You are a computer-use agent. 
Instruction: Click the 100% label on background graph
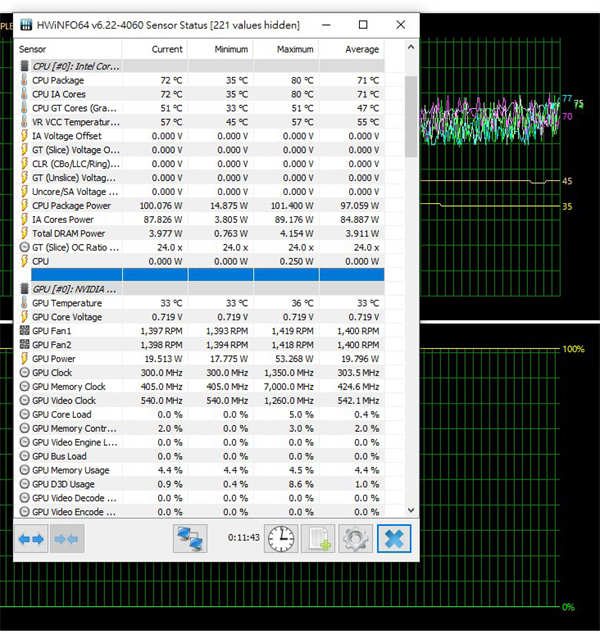coord(573,349)
